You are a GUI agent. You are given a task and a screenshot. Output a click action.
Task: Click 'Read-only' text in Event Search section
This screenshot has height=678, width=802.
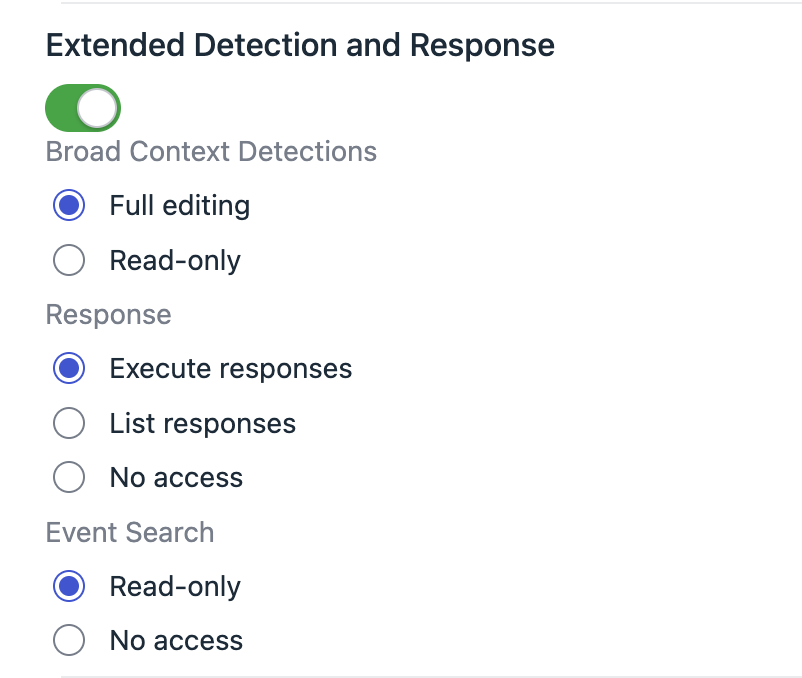pyautogui.click(x=175, y=586)
